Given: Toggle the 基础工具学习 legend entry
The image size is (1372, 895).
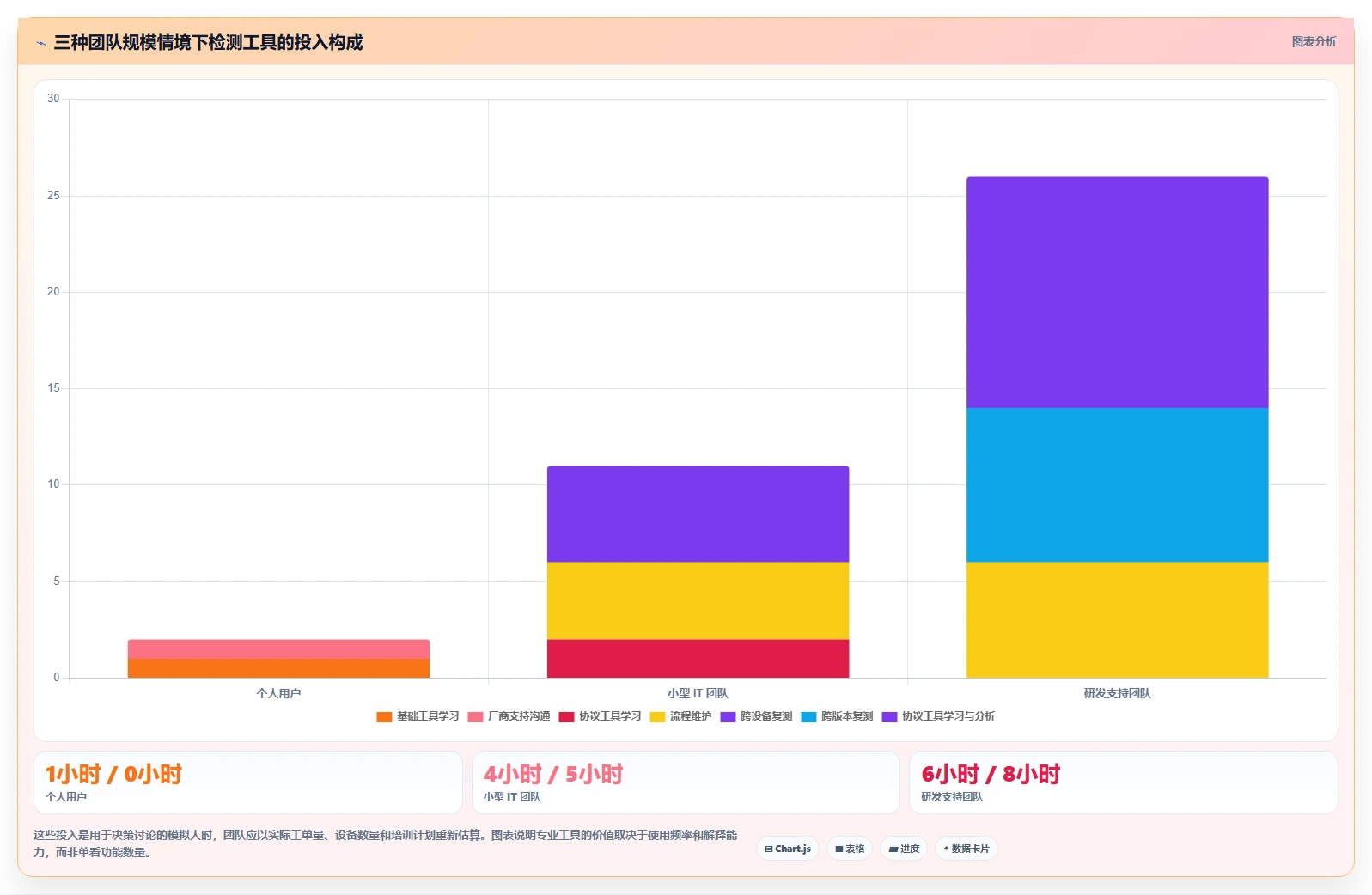Looking at the screenshot, I should pos(418,716).
